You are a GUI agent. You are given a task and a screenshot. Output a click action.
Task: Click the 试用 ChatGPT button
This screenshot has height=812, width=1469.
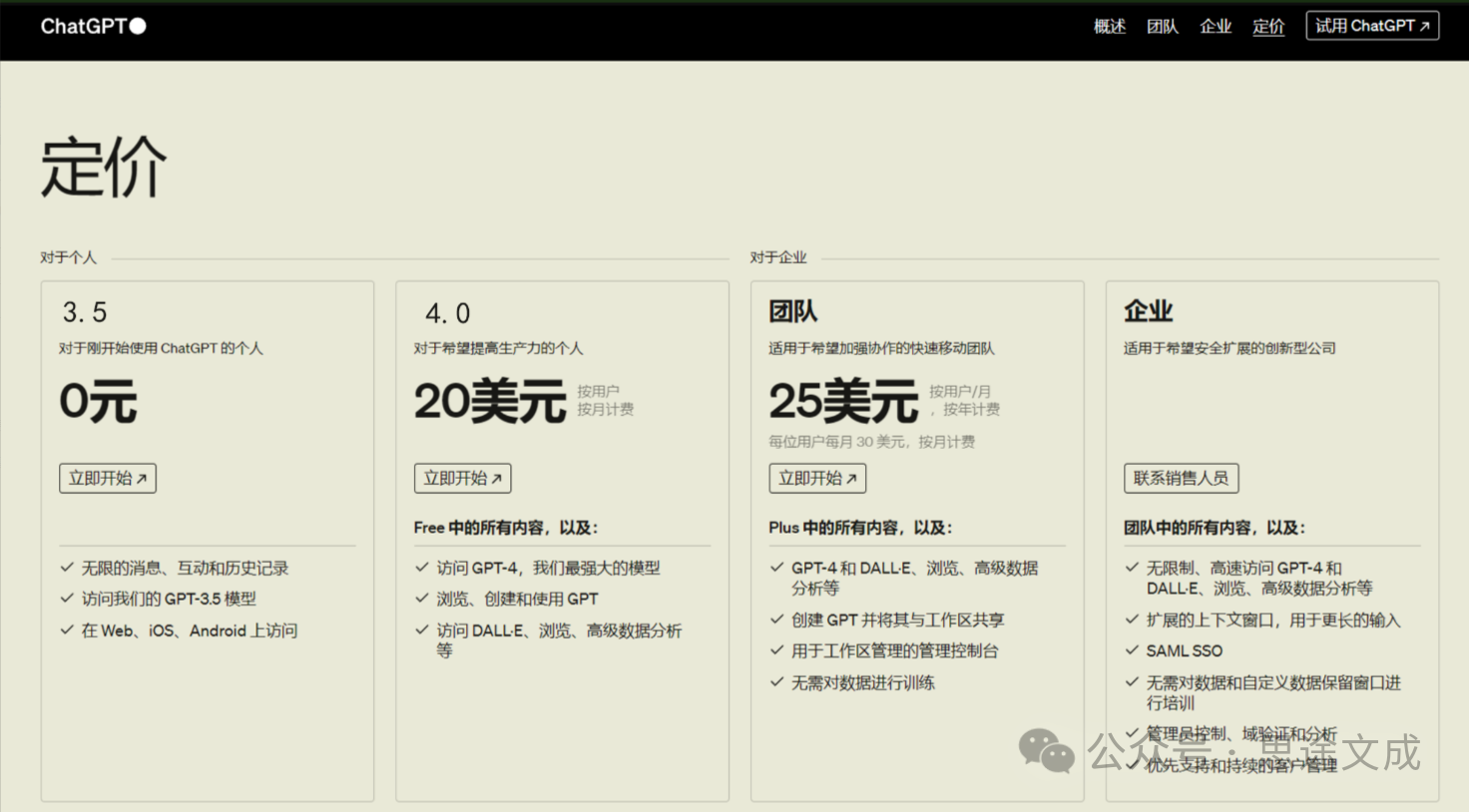(x=1372, y=26)
